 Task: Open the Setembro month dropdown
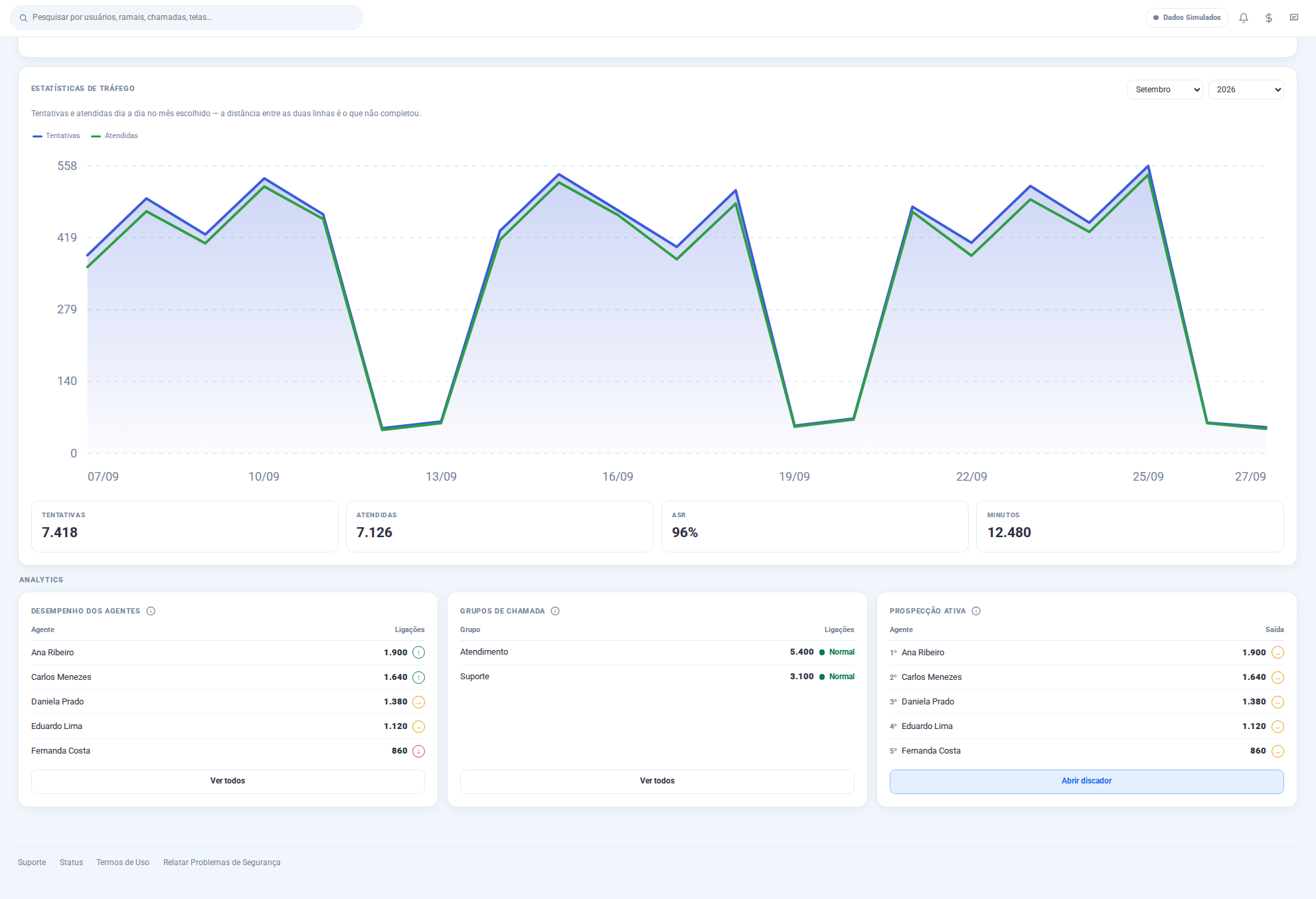(1165, 90)
